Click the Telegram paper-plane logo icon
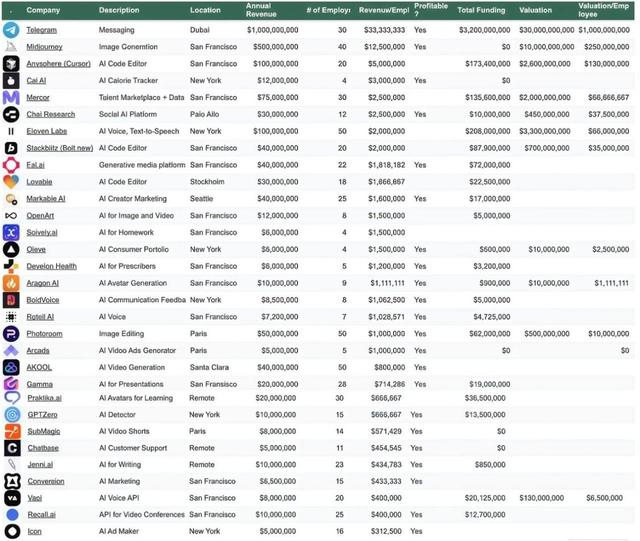The image size is (640, 541). click(x=11, y=30)
